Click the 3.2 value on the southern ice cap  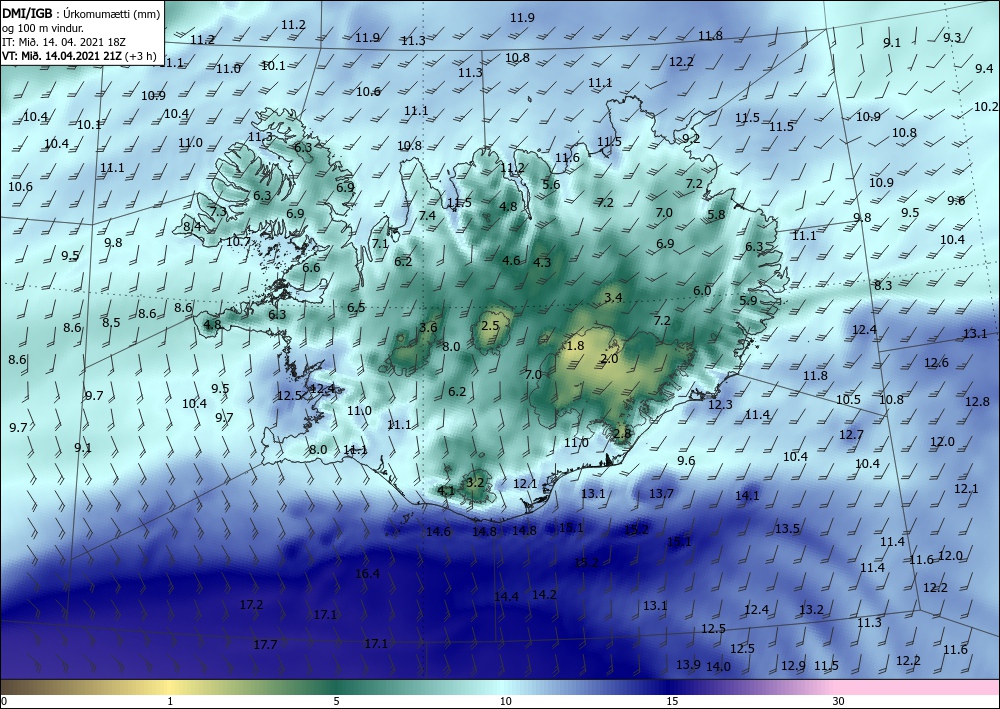475,483
